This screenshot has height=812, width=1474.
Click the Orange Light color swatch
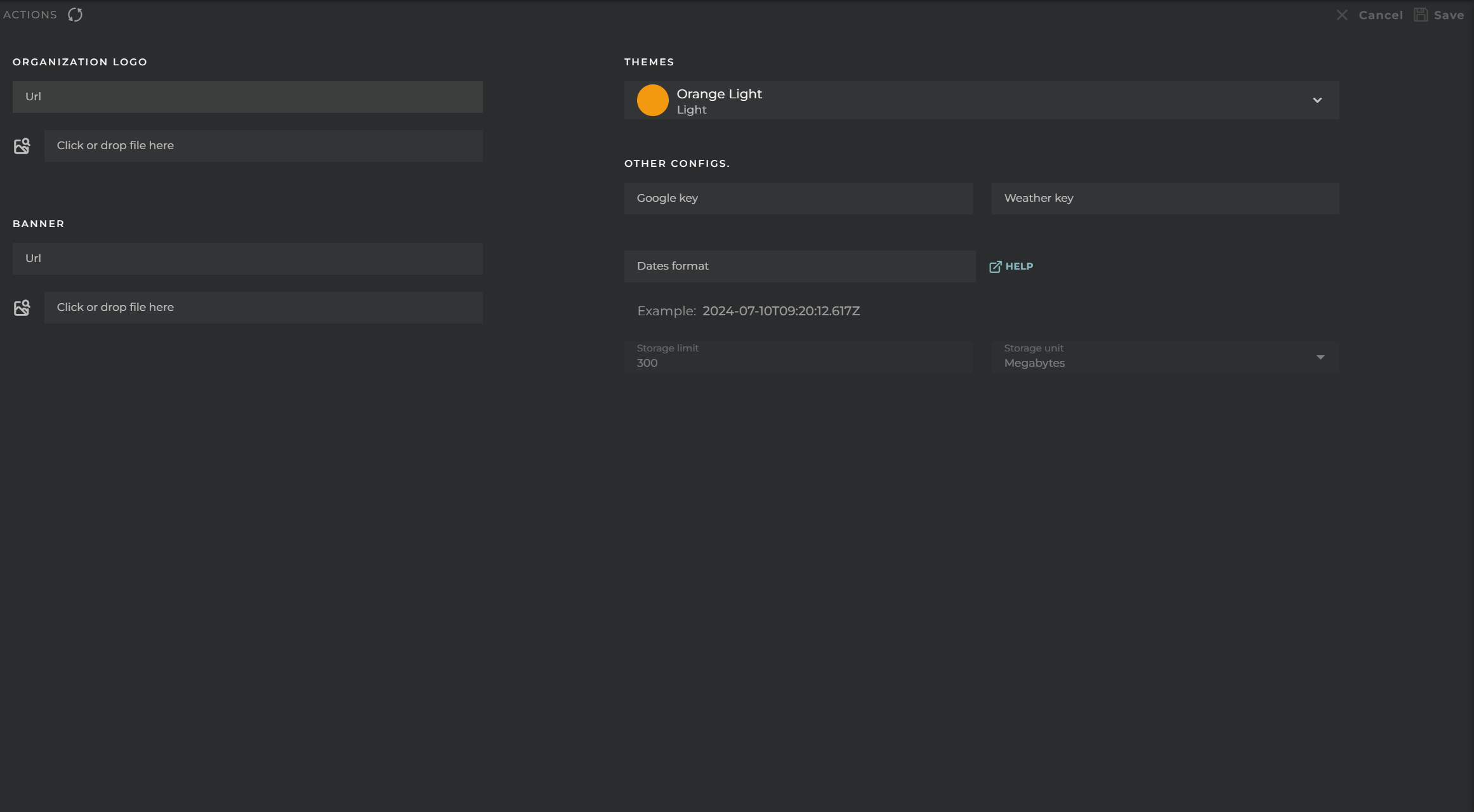tap(653, 99)
